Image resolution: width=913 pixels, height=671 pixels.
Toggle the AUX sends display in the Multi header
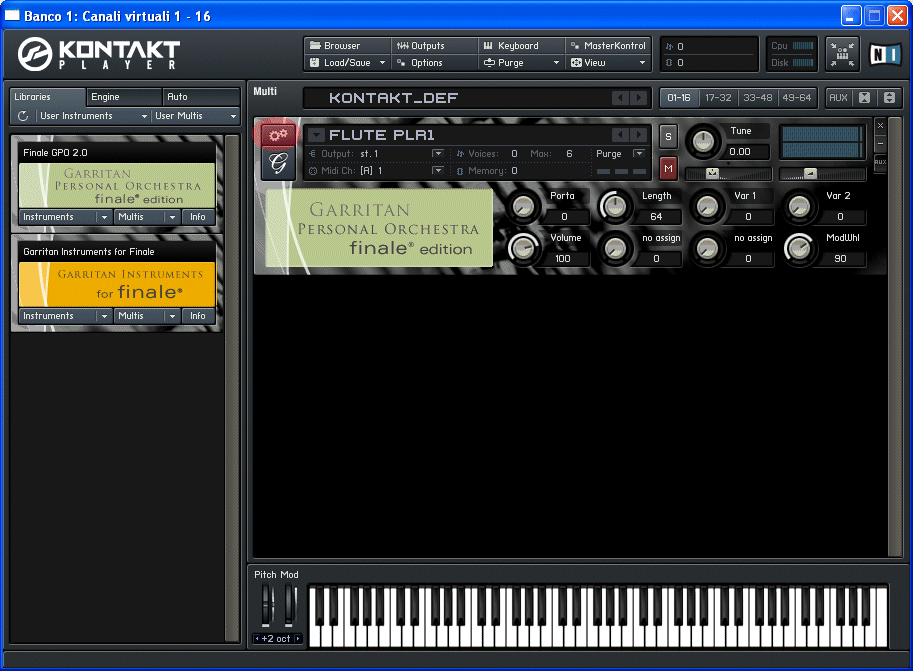(838, 98)
